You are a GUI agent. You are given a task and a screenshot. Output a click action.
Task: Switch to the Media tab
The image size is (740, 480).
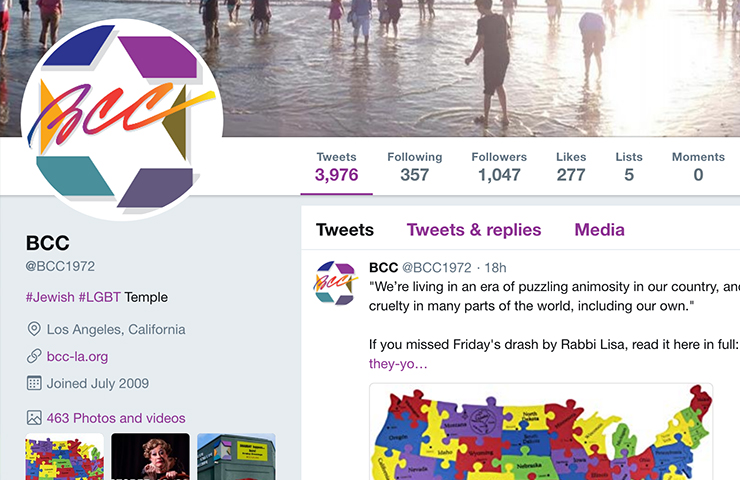click(x=599, y=230)
